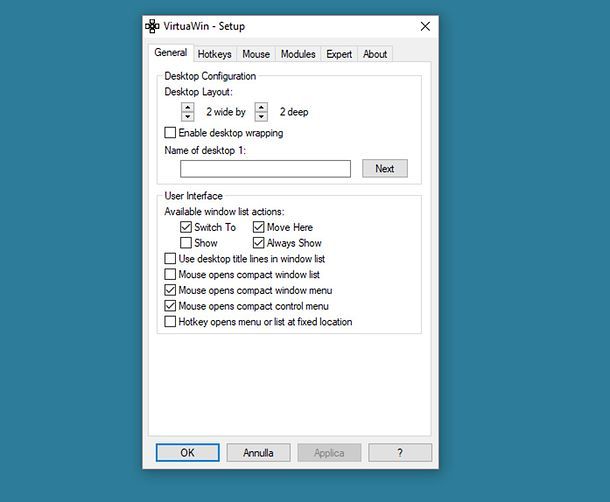Cancel with the Annulla button
610x502 pixels.
pyautogui.click(x=258, y=453)
